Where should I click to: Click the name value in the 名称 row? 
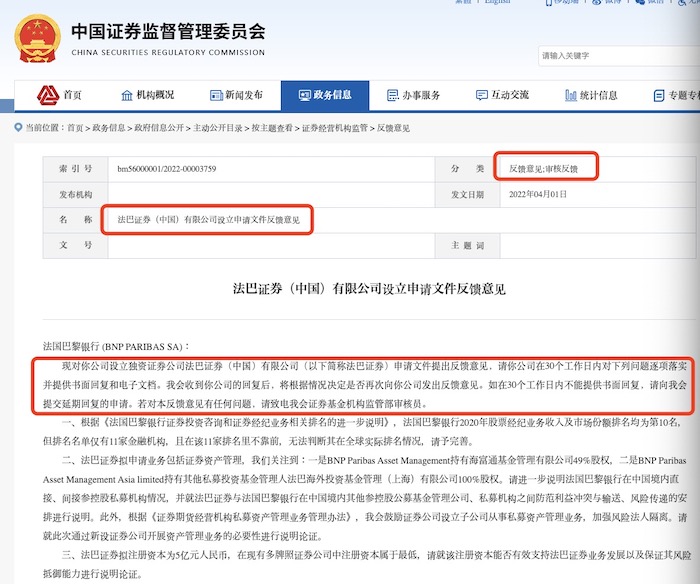[208, 220]
